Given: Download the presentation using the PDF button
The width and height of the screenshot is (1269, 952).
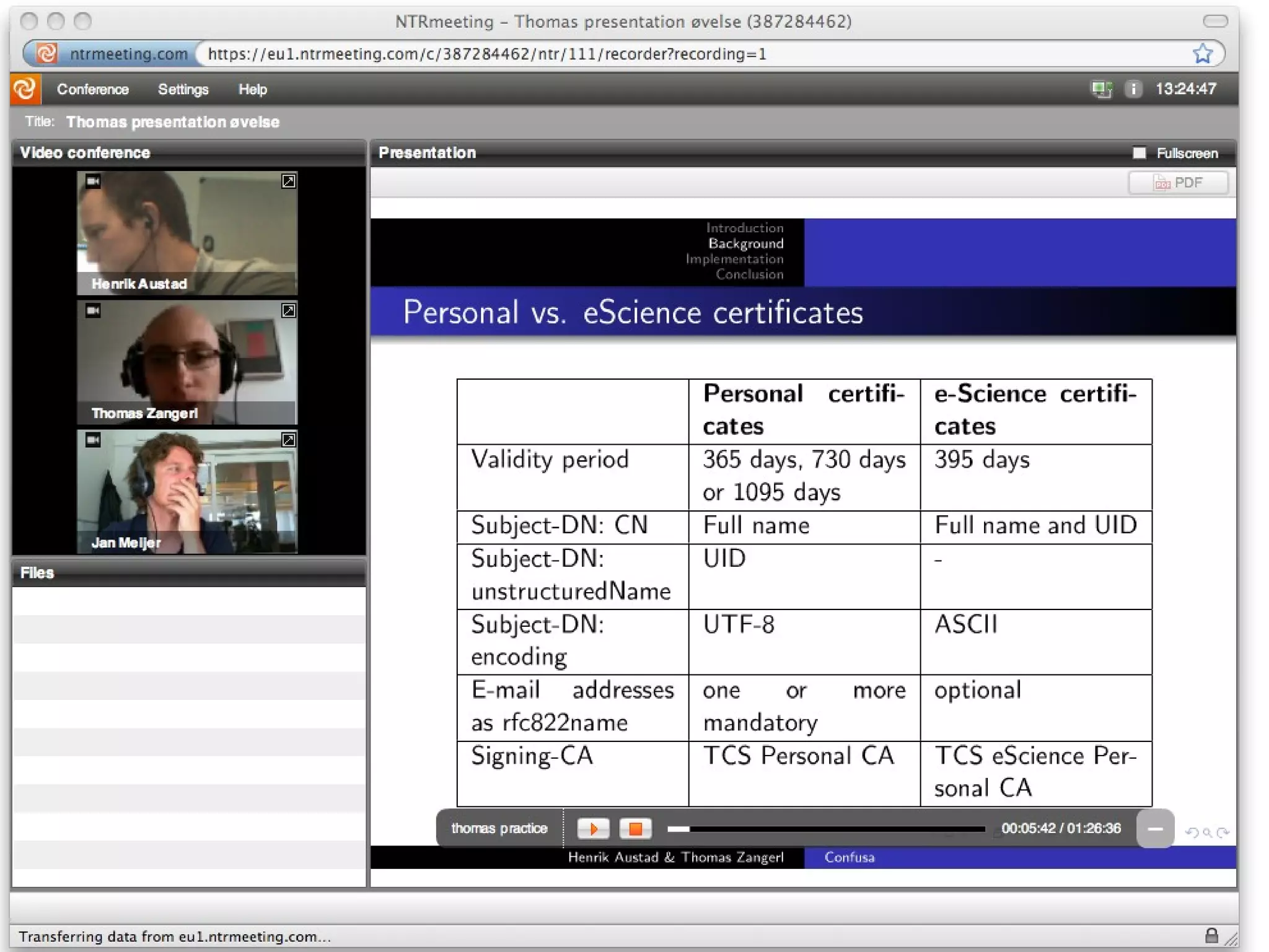Looking at the screenshot, I should pyautogui.click(x=1177, y=183).
